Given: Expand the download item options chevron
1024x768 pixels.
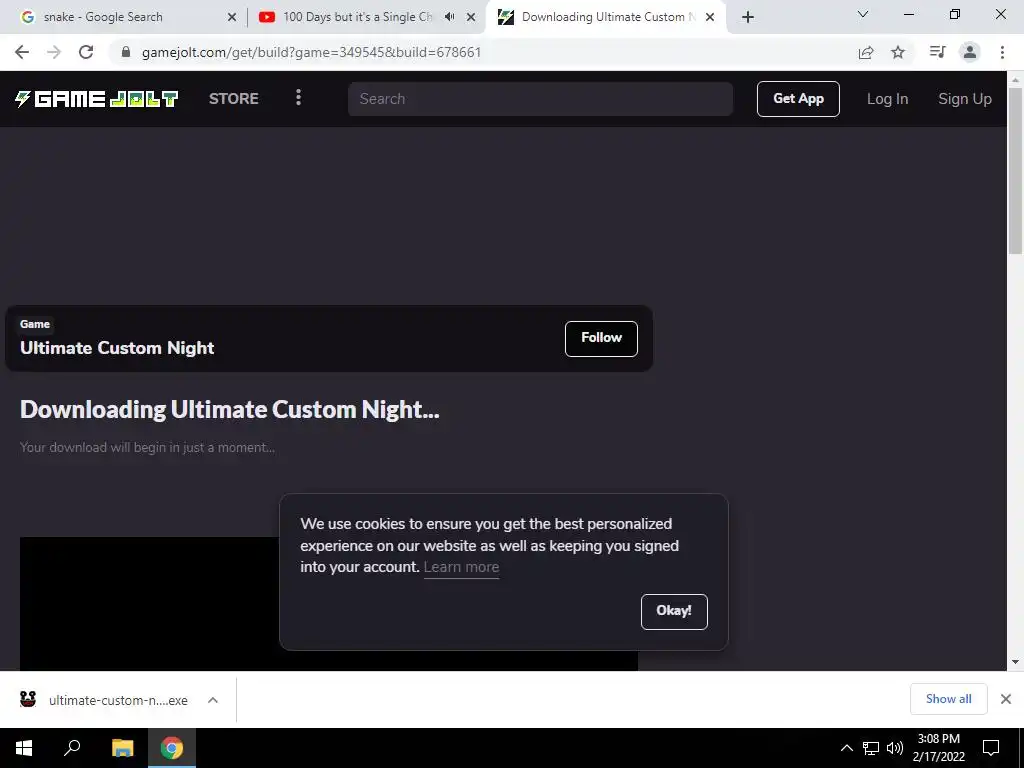Looking at the screenshot, I should coord(213,700).
